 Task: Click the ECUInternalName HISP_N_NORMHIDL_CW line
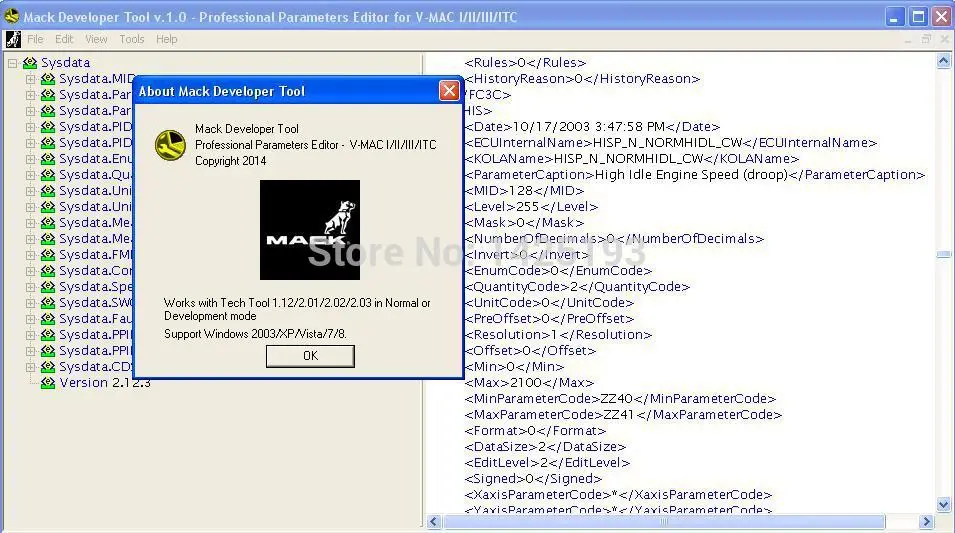[x=671, y=143]
